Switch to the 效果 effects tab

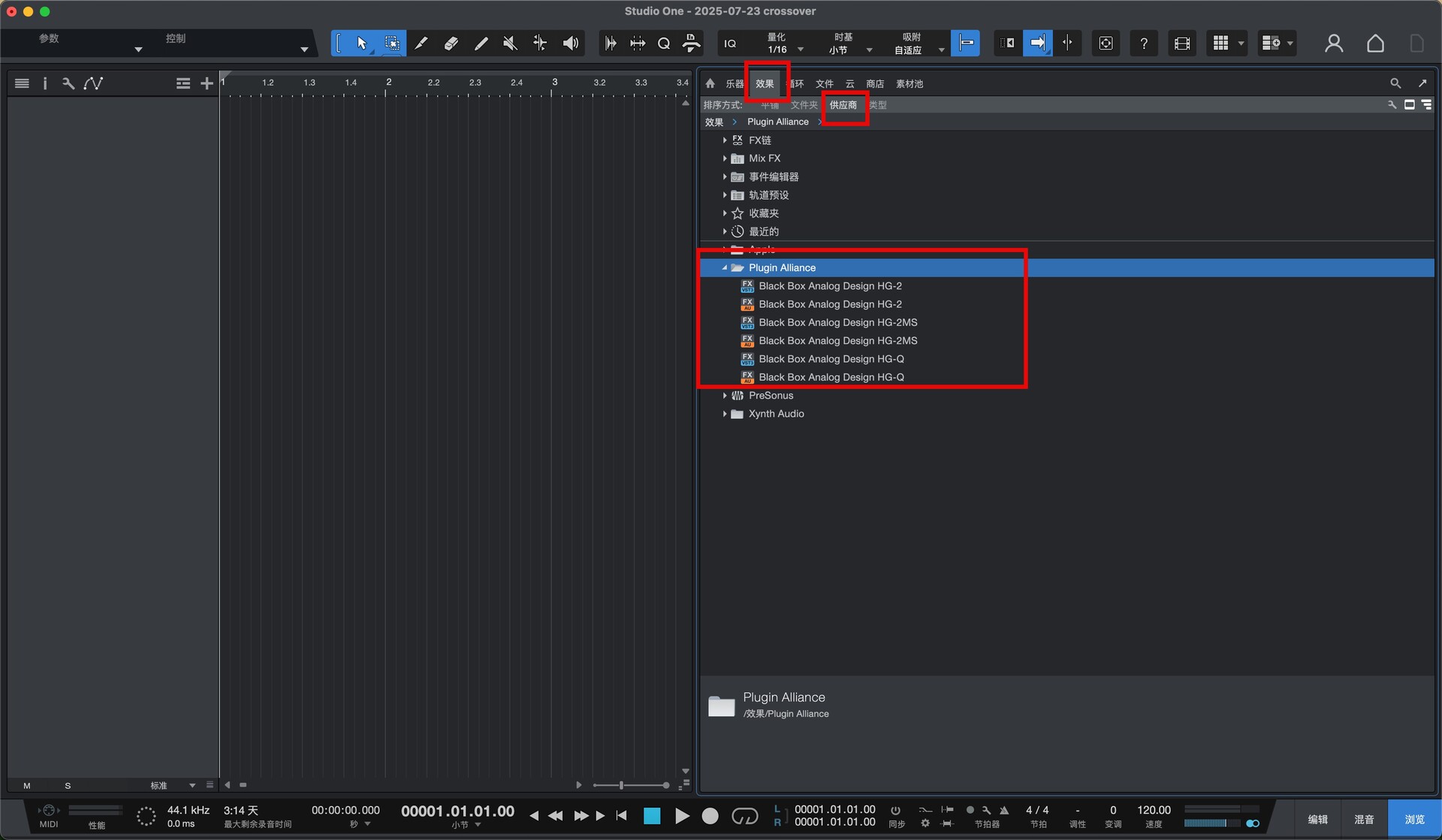pyautogui.click(x=765, y=84)
